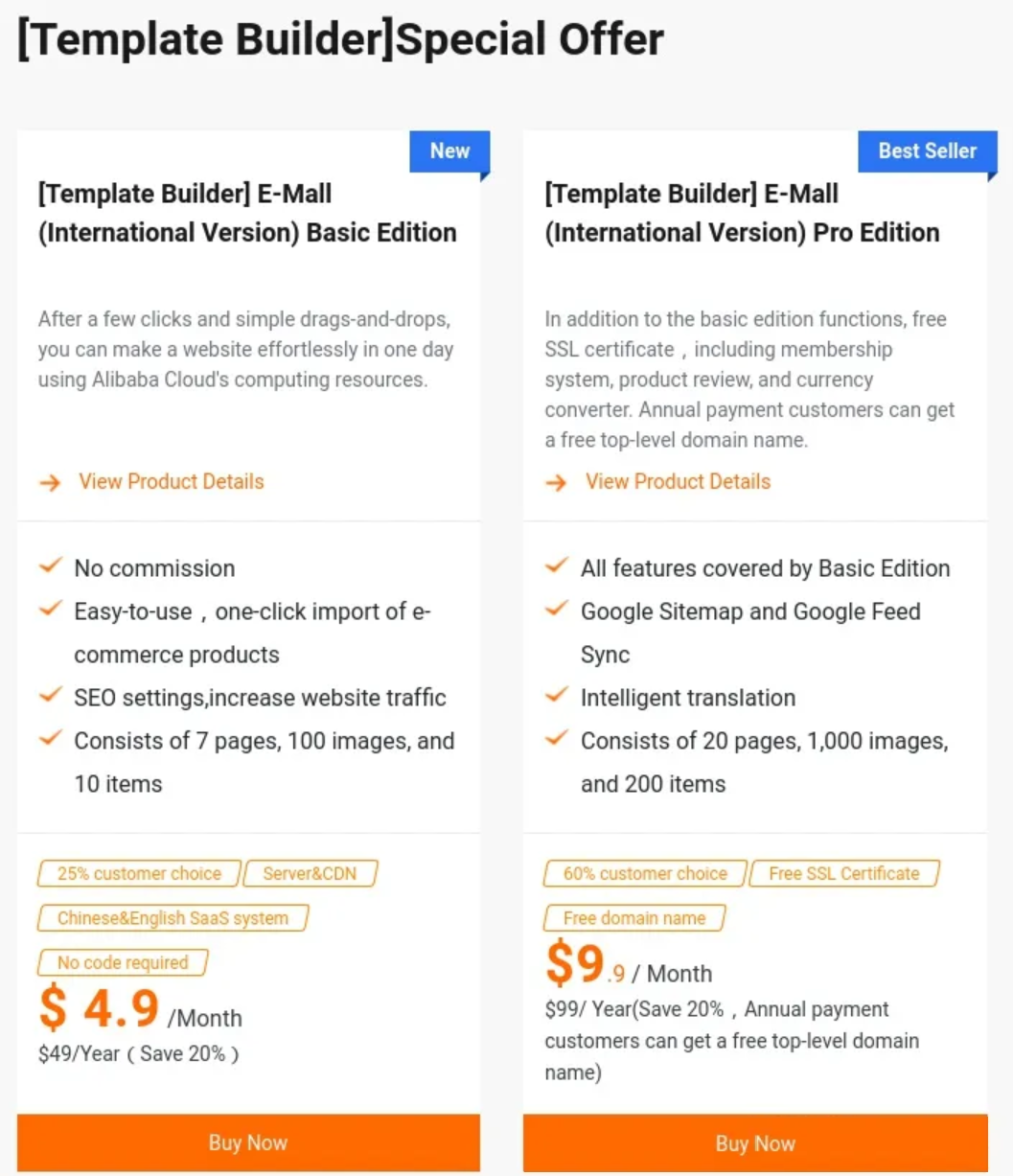Open View Product Details for Pro Edition
Image resolution: width=1013 pixels, height=1176 pixels.
pyautogui.click(x=678, y=482)
